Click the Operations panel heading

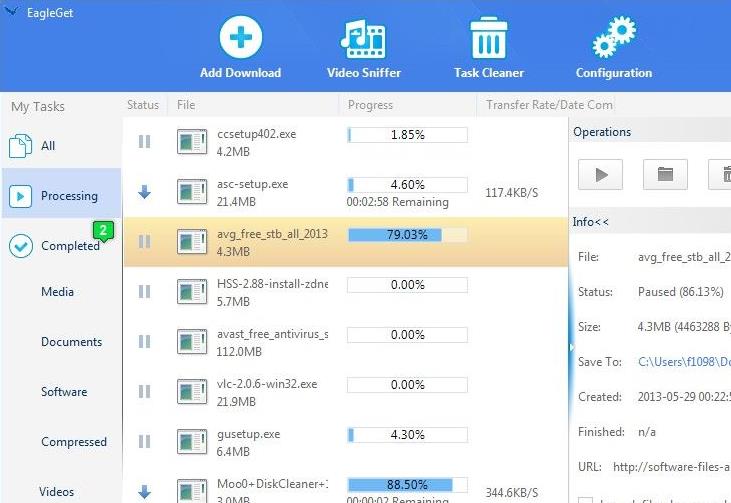coord(602,132)
